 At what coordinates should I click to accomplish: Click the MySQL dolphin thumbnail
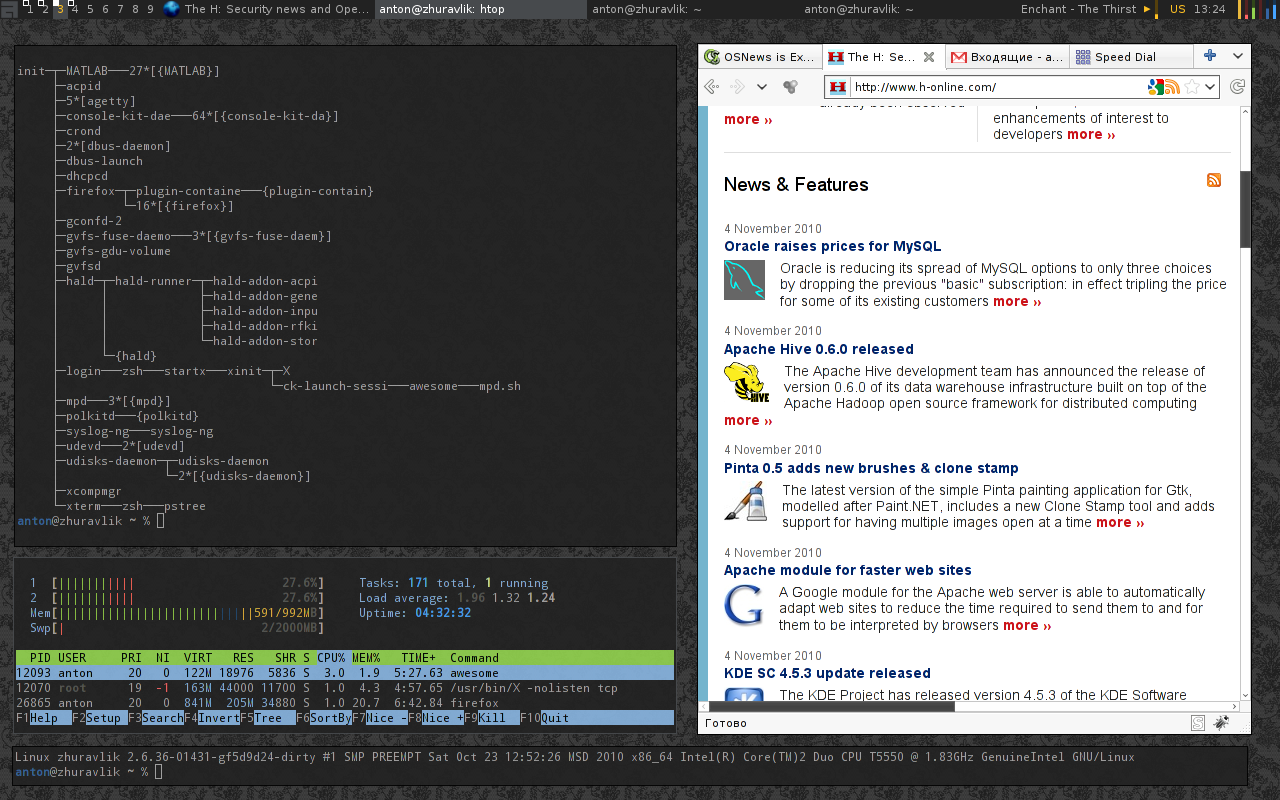point(744,280)
